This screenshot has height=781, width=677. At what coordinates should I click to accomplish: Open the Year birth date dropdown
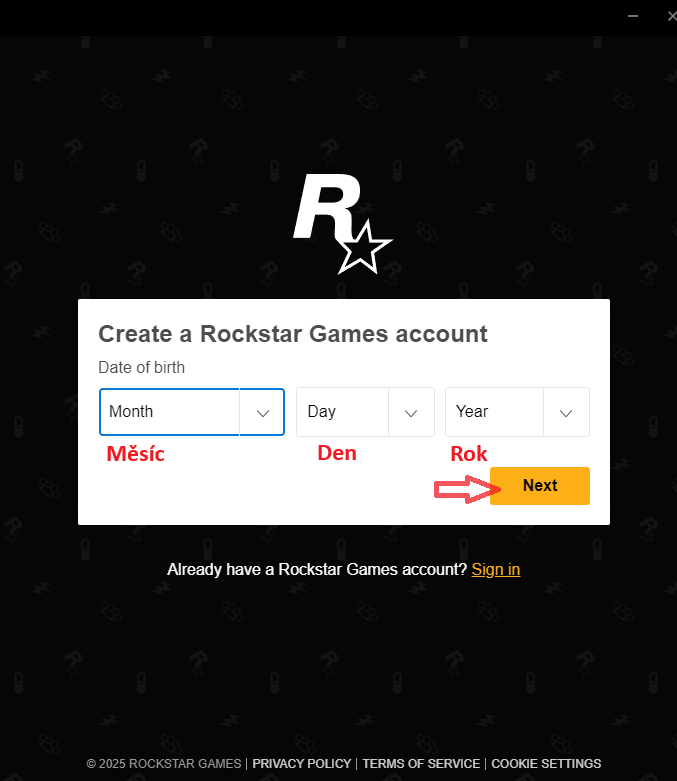pyautogui.click(x=517, y=412)
